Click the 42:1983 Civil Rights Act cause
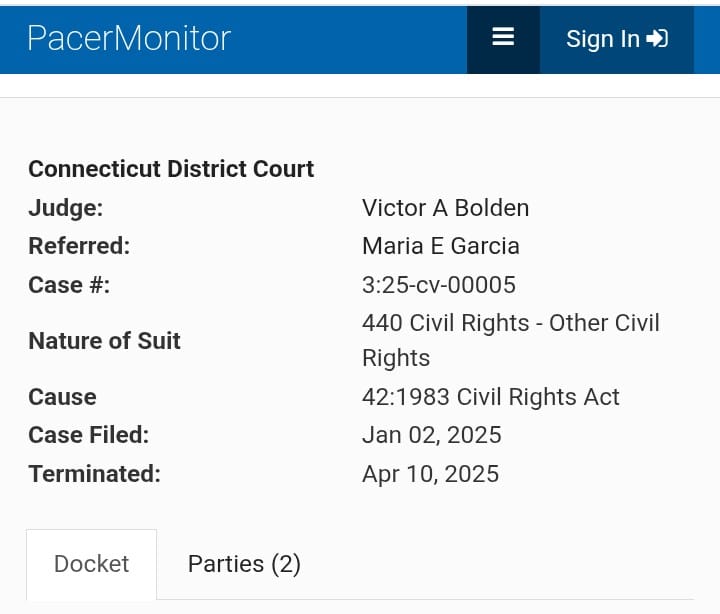 [x=491, y=397]
